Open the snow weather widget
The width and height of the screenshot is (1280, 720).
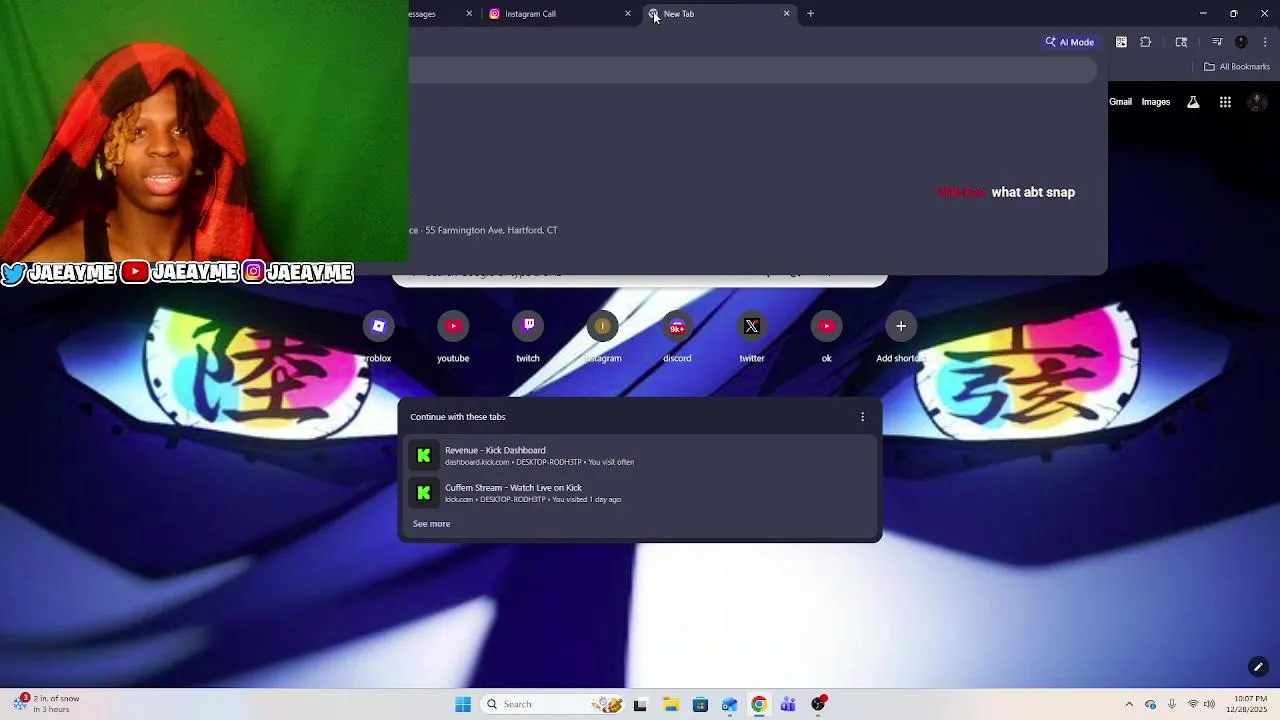[x=47, y=704]
